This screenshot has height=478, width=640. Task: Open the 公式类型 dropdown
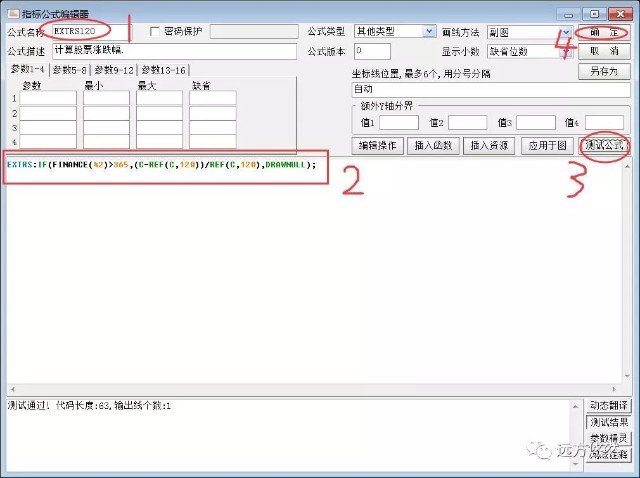[x=429, y=31]
